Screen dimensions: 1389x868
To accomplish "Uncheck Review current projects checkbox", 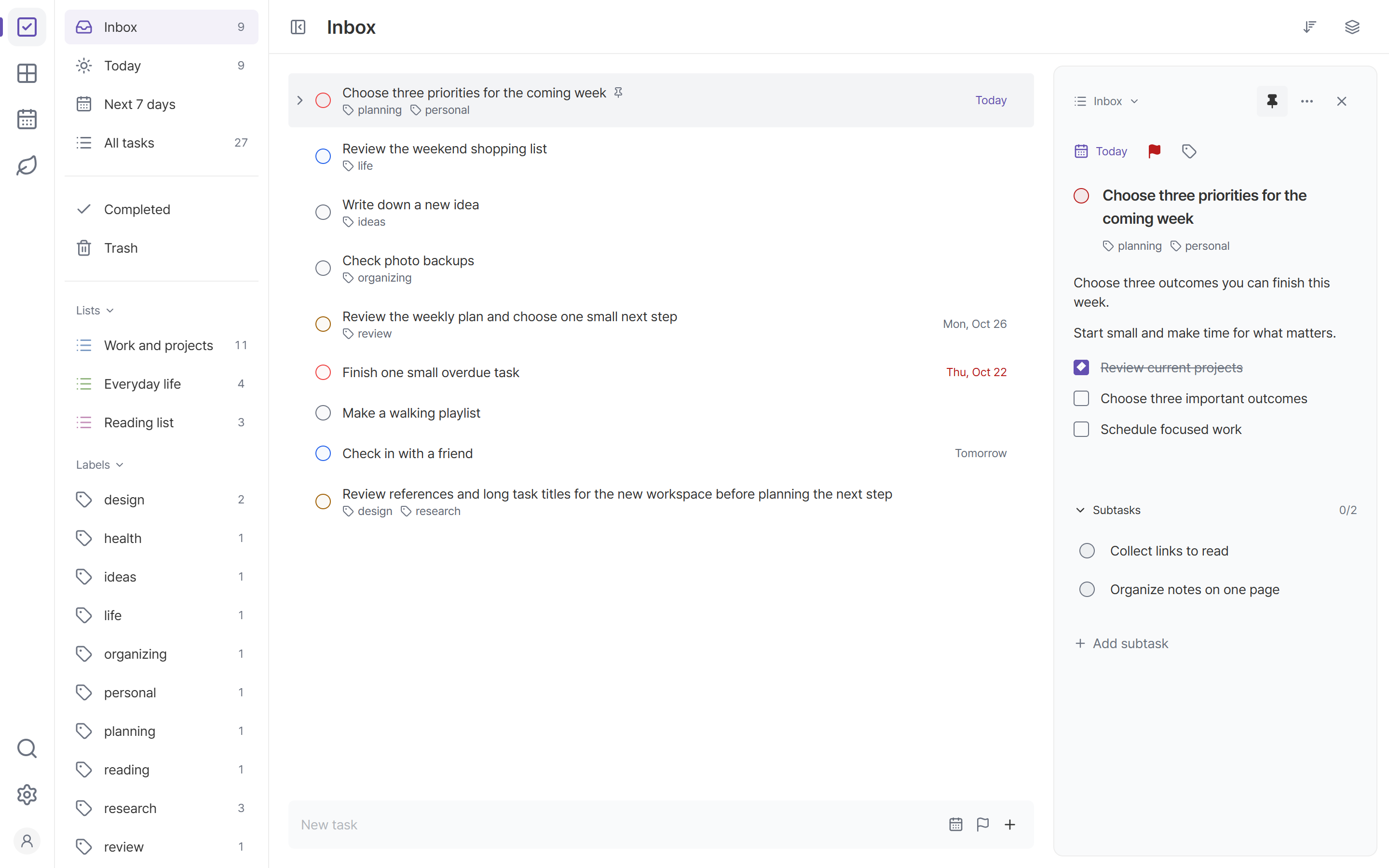I will 1081,367.
